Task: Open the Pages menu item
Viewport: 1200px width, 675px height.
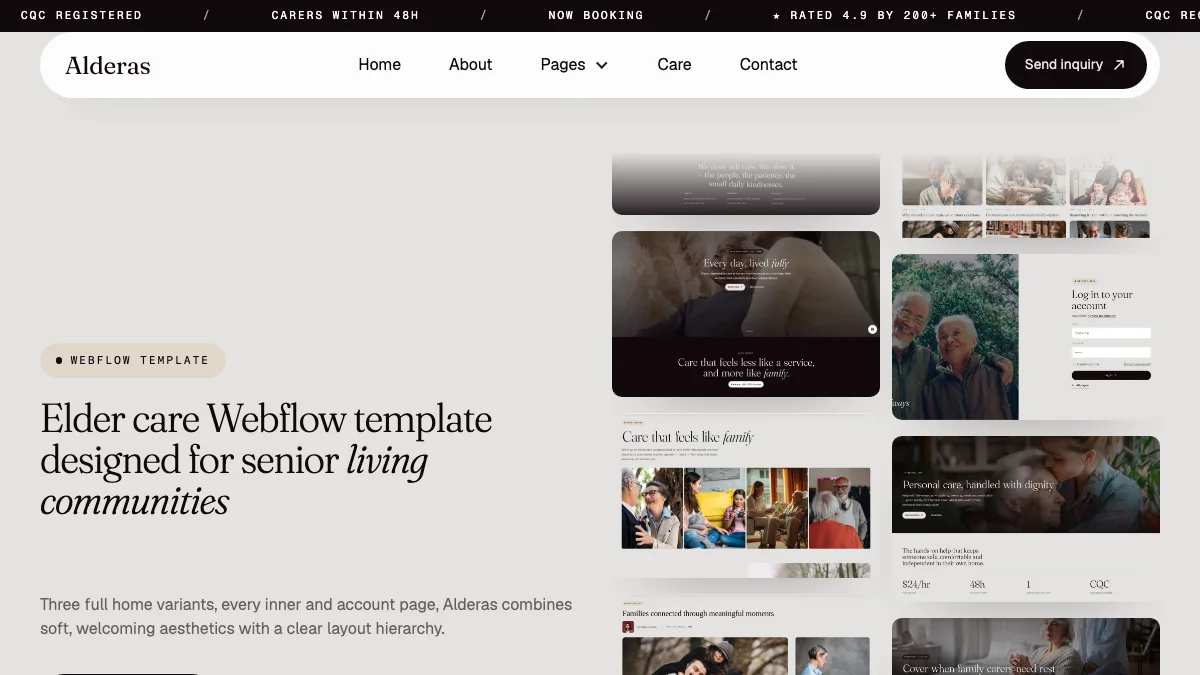Action: [x=574, y=64]
